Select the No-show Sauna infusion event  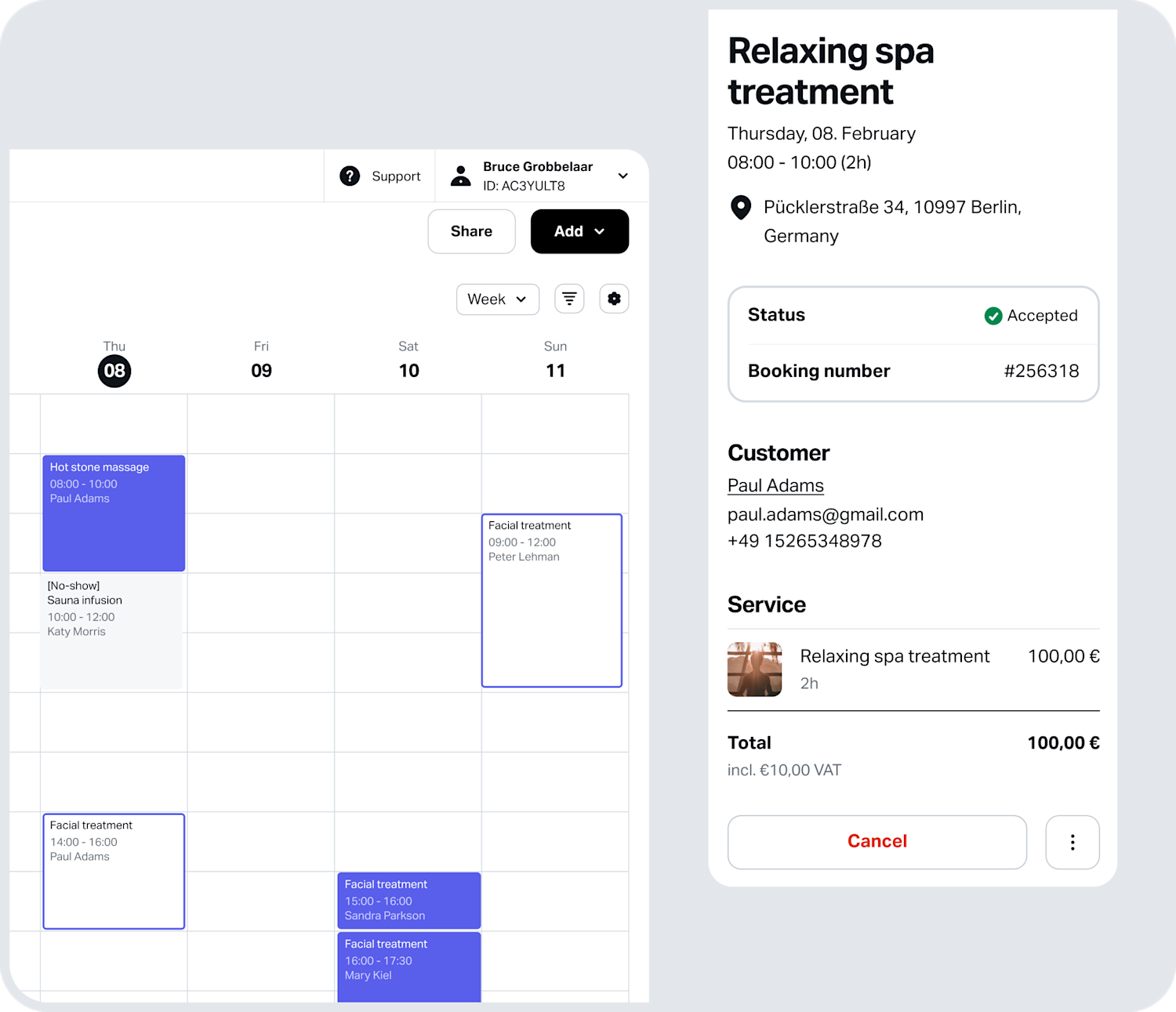pos(111,631)
